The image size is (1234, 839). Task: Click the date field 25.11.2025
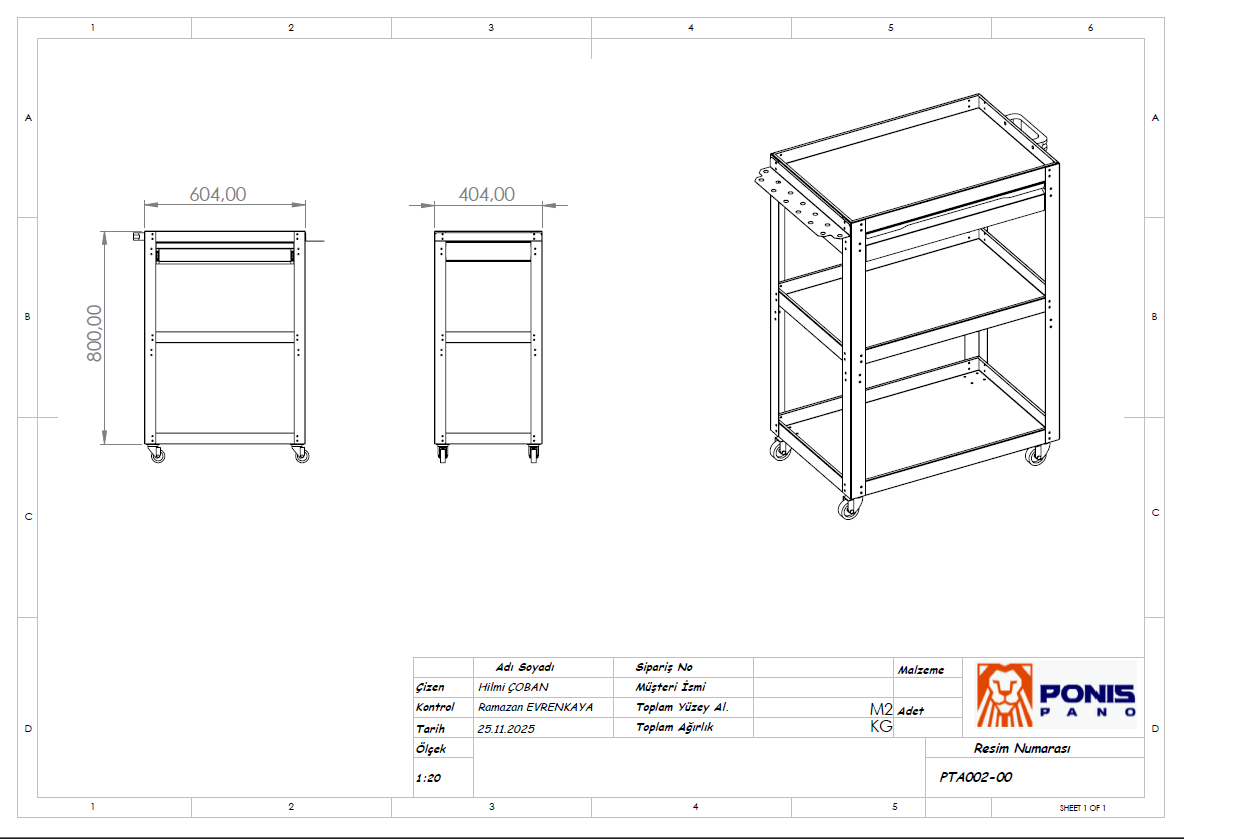pyautogui.click(x=506, y=729)
